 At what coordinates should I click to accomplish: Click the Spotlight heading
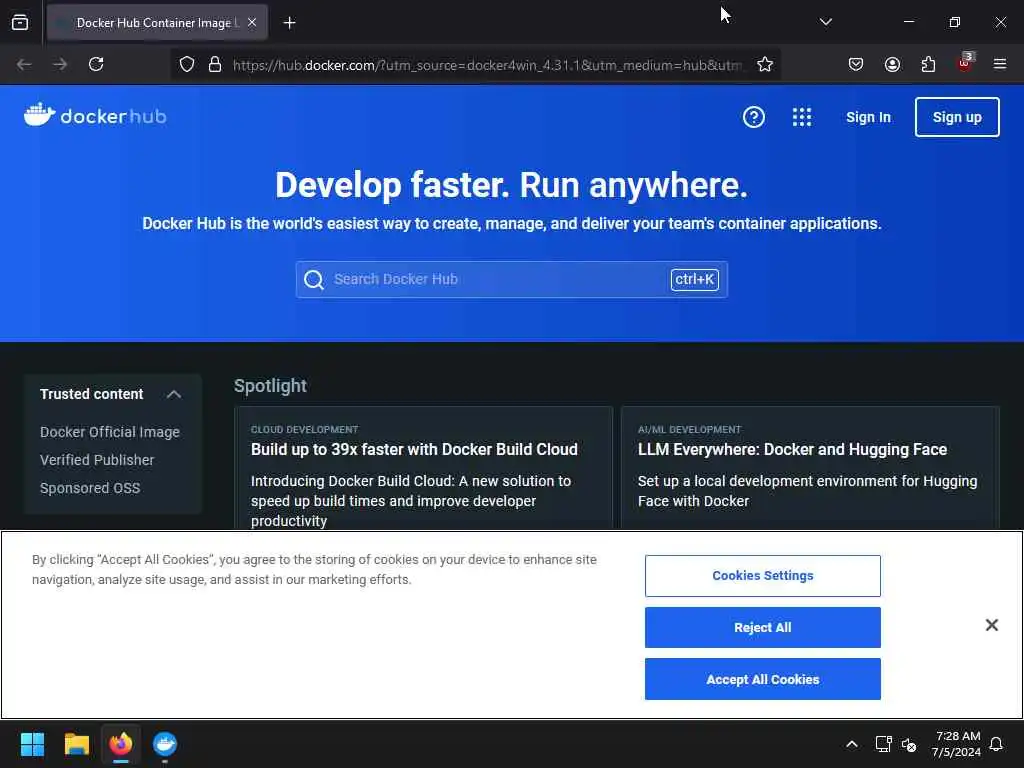[270, 385]
